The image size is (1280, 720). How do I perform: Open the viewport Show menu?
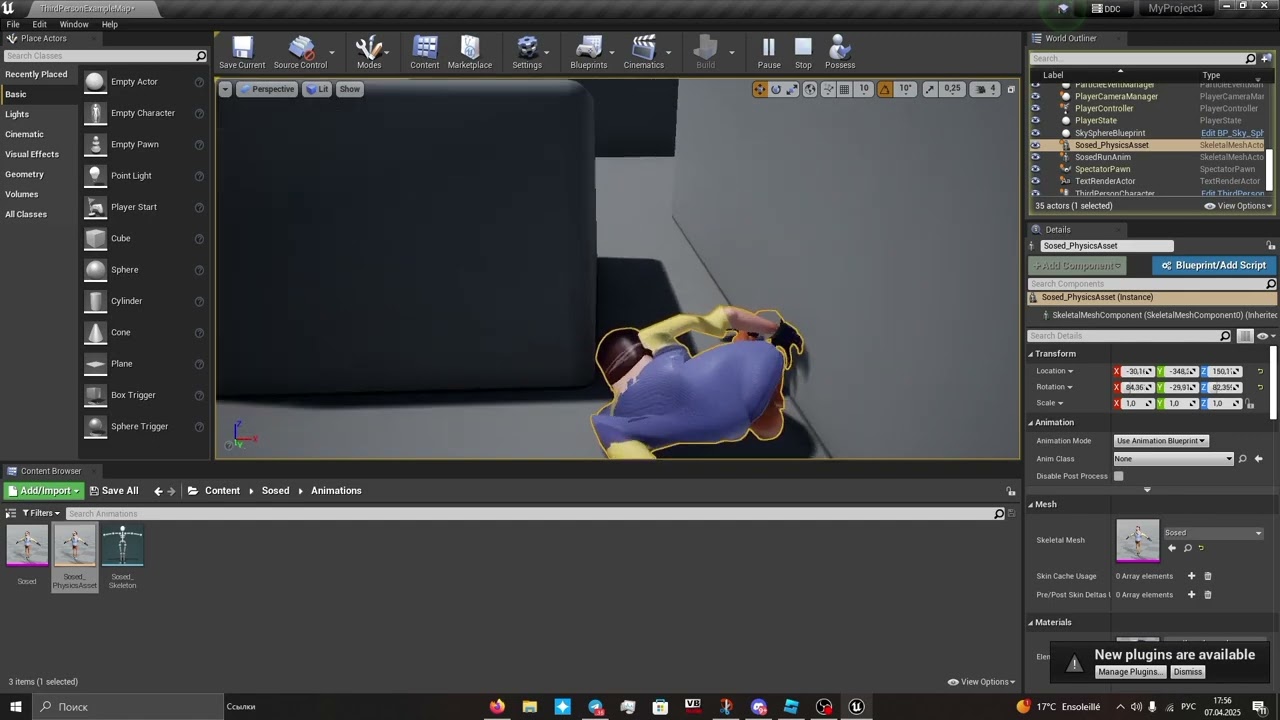pyautogui.click(x=349, y=89)
